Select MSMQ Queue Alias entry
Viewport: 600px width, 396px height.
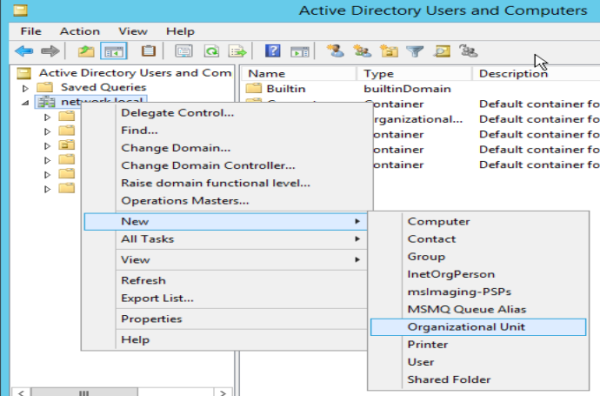[x=478, y=310]
